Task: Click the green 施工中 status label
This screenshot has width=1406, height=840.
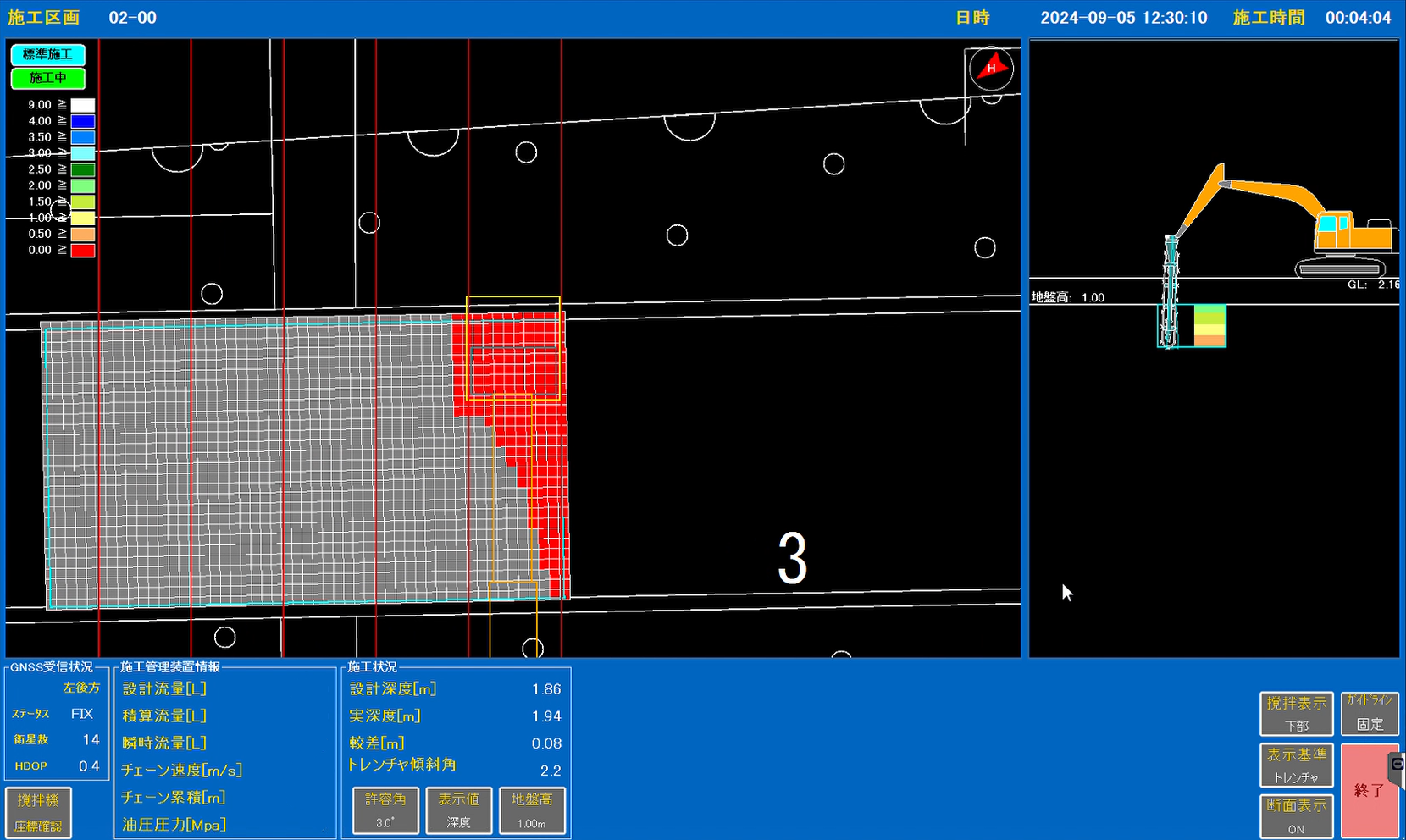Action: point(48,78)
